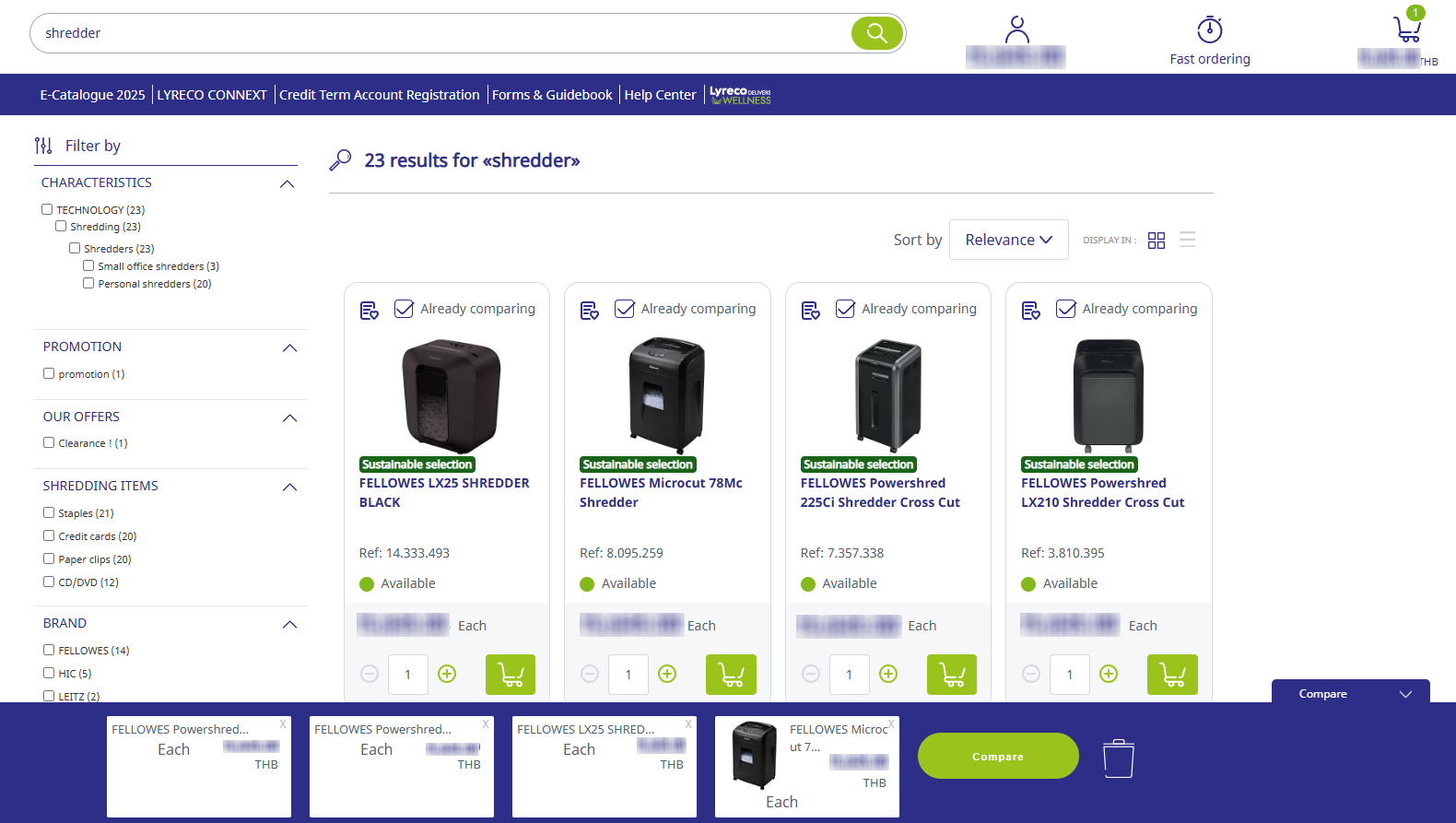The height and width of the screenshot is (823, 1456).
Task: Uncheck comparing for FELLOWES LX25
Action: (404, 309)
